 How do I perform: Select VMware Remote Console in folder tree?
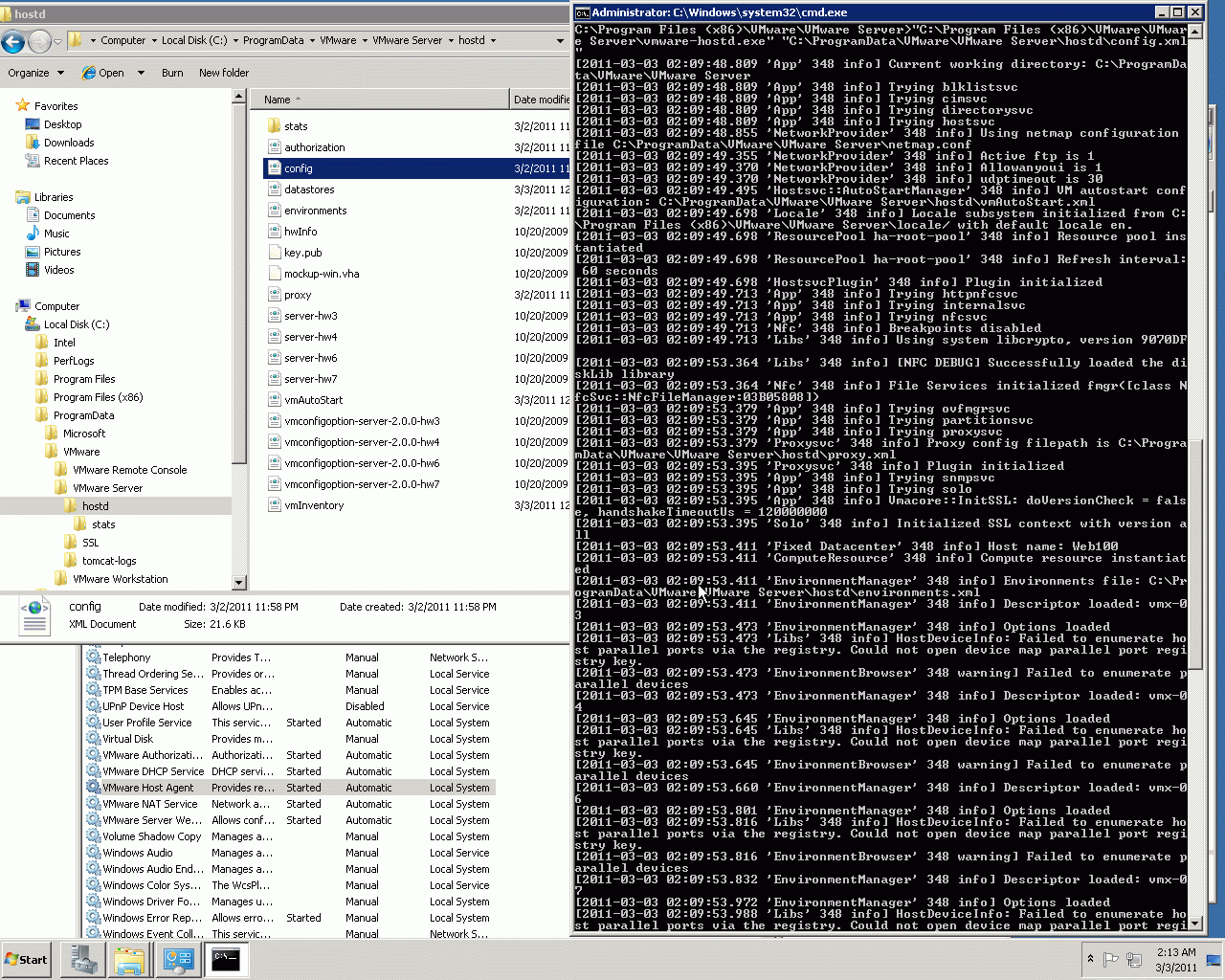click(130, 470)
